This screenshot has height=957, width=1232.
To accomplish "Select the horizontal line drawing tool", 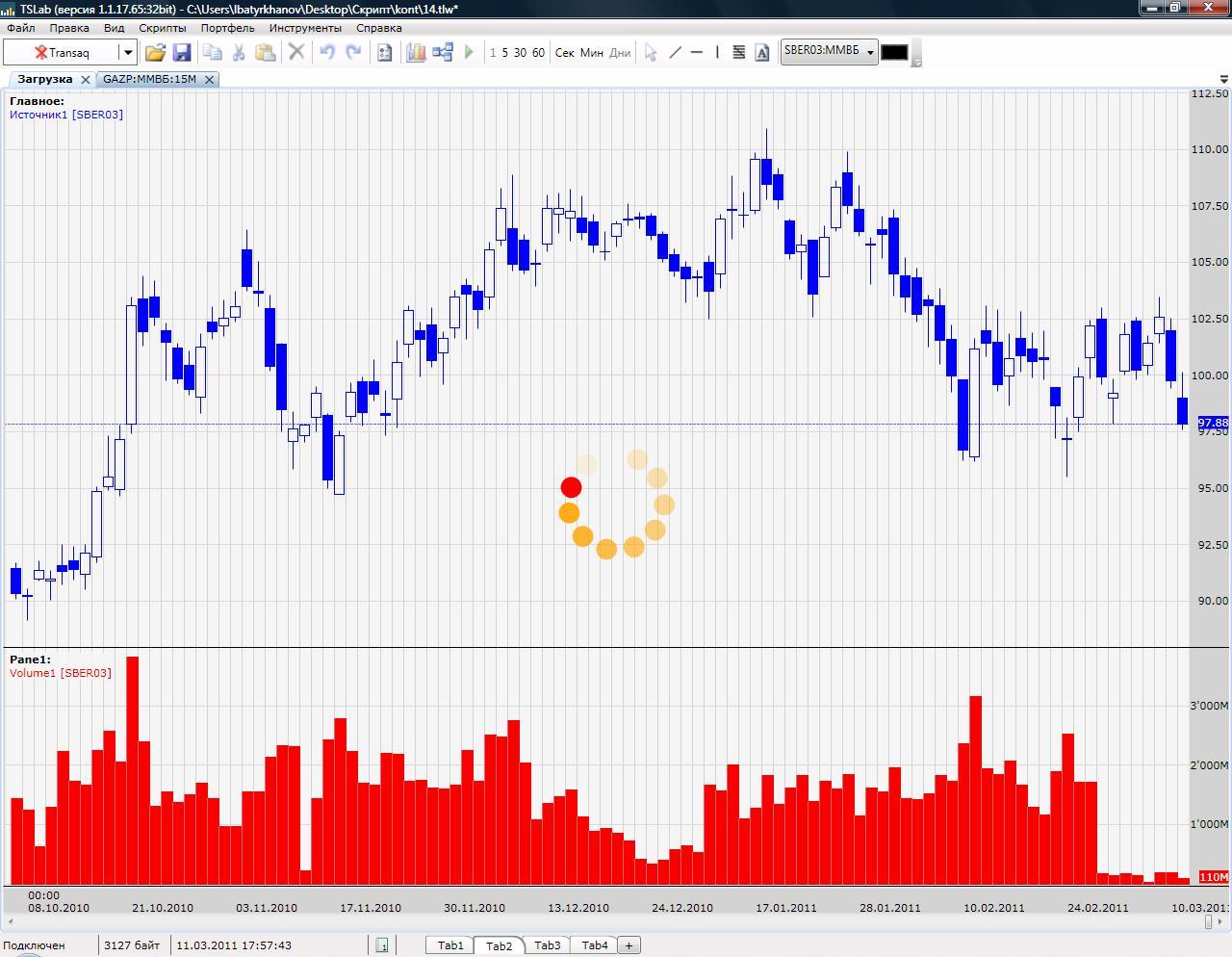I will pos(697,52).
